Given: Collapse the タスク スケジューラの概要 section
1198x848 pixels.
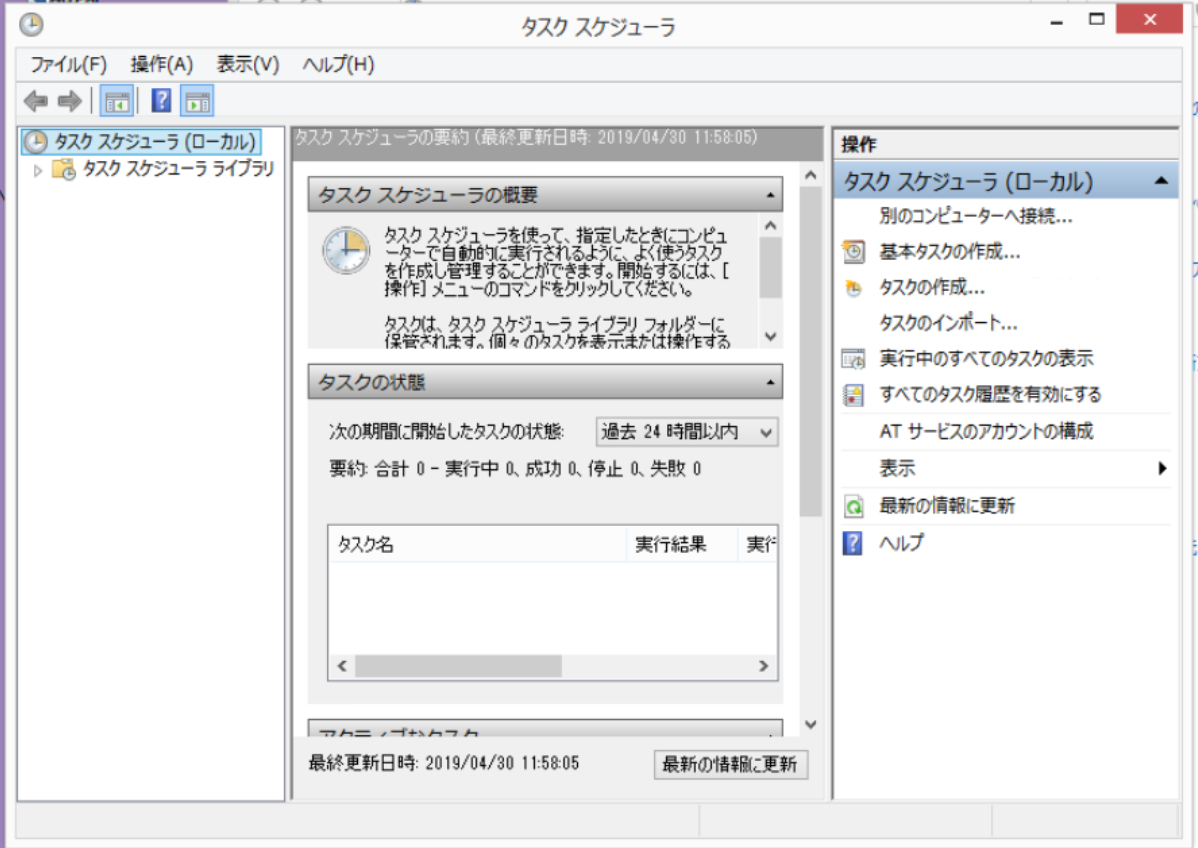Looking at the screenshot, I should point(770,196).
